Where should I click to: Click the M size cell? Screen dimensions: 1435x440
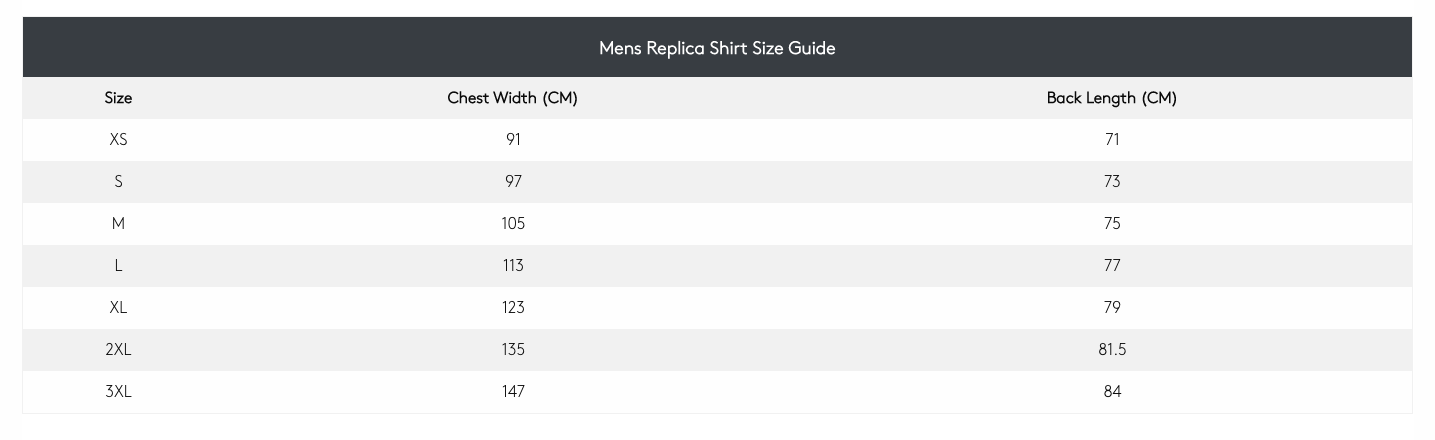click(118, 224)
